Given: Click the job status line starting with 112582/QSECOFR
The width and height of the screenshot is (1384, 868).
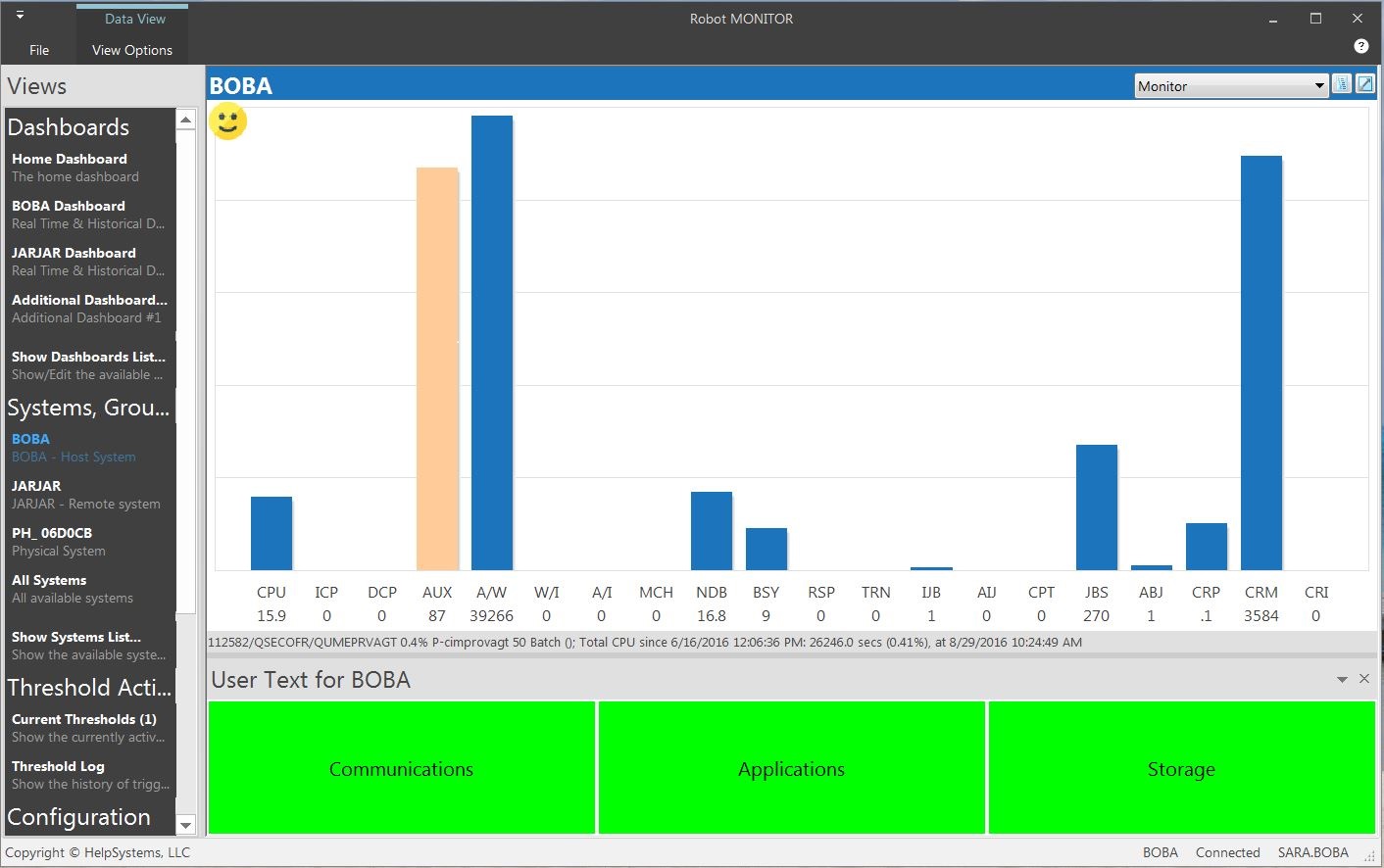Looking at the screenshot, I should tap(645, 643).
